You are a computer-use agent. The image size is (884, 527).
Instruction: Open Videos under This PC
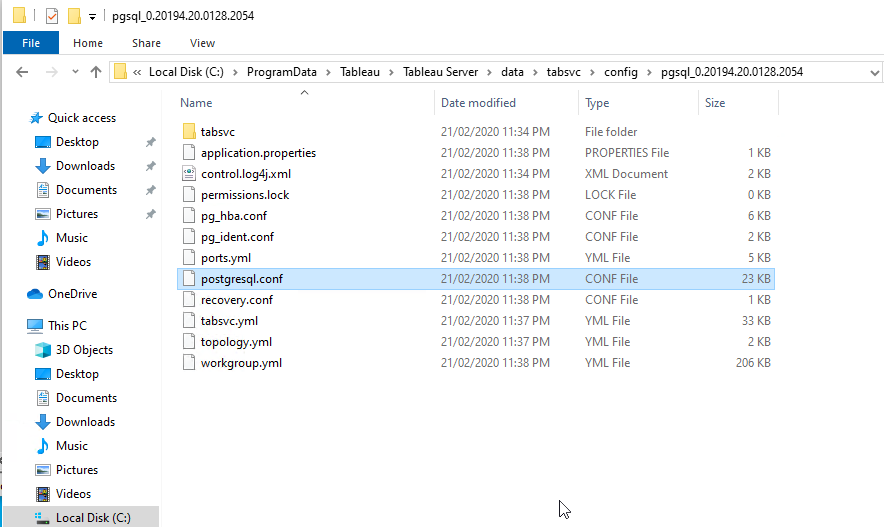(x=73, y=494)
